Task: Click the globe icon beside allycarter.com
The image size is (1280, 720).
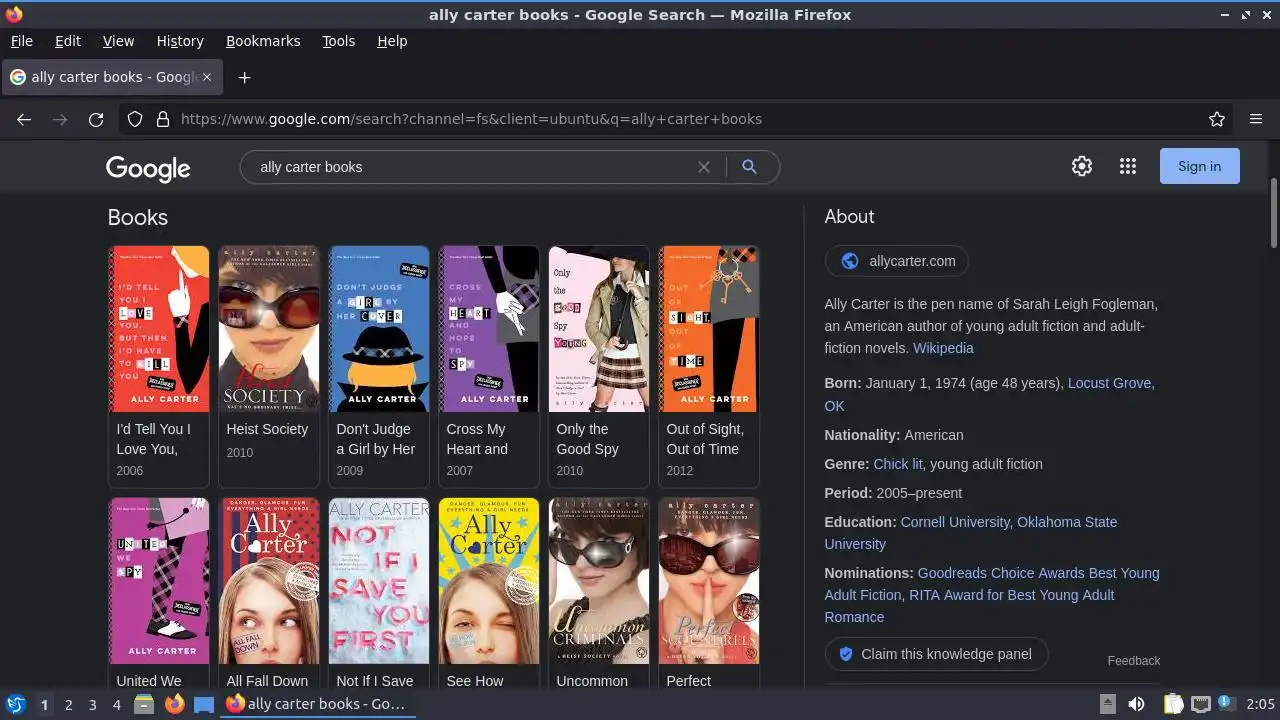Action: [x=850, y=261]
